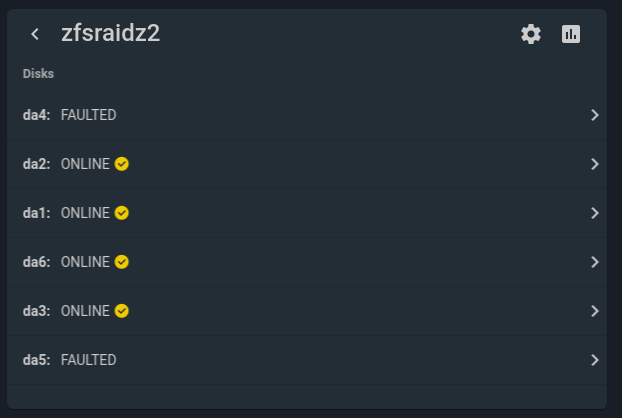Screen dimensions: 622x418
Task: Open the da6 disk label
Action: (x=36, y=262)
